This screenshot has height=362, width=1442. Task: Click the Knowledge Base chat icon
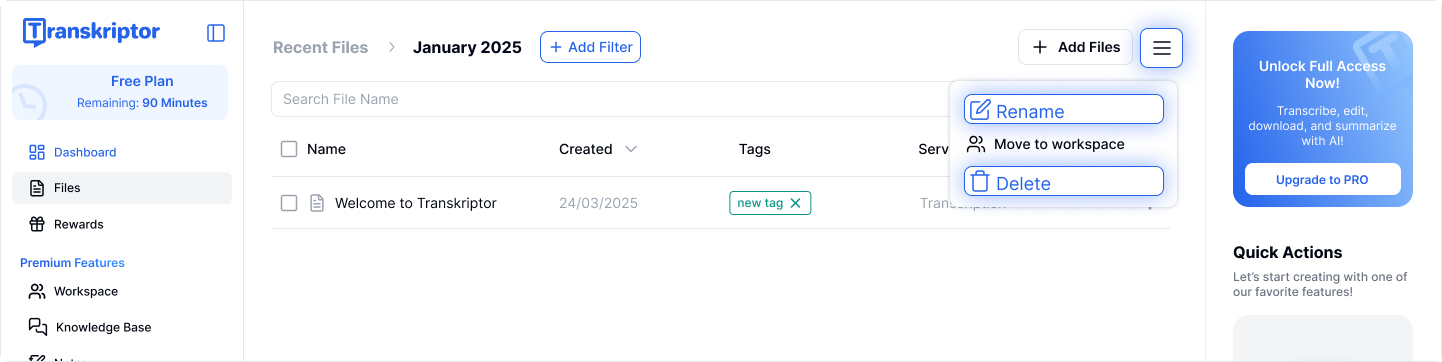[x=38, y=327]
